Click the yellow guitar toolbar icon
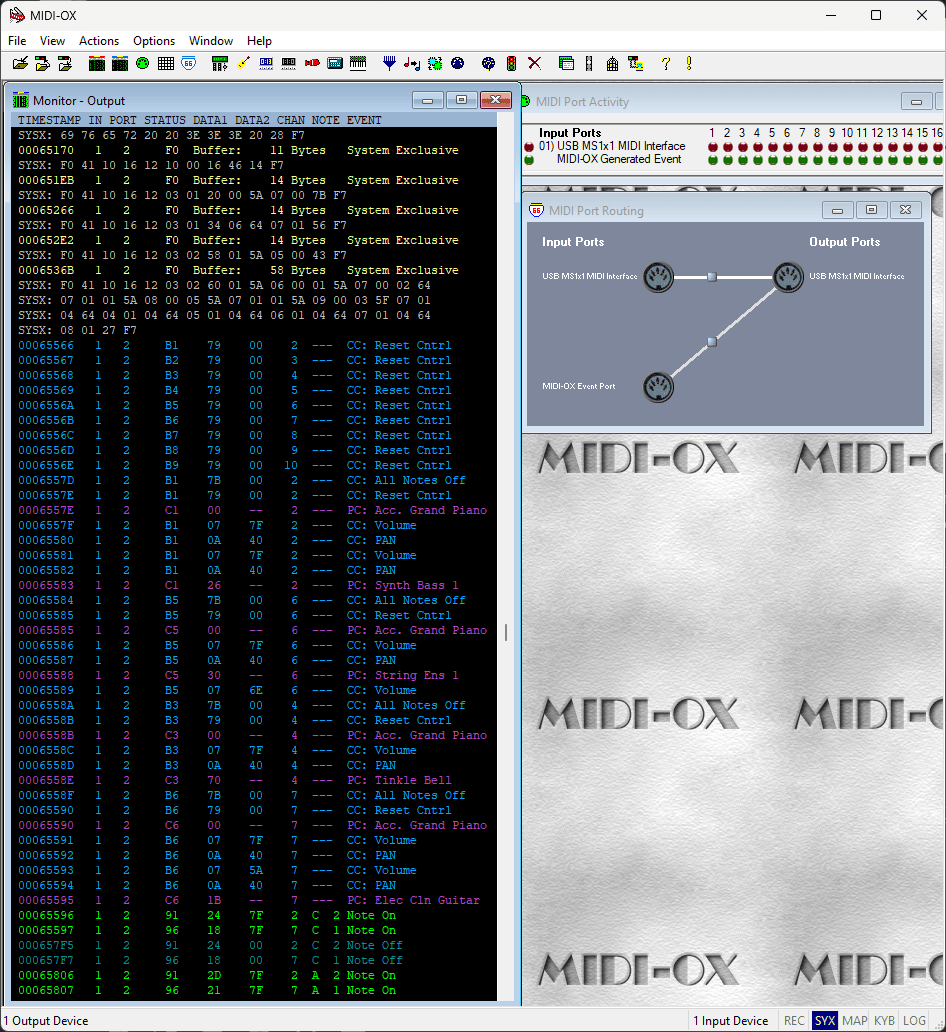946x1032 pixels. tap(244, 64)
